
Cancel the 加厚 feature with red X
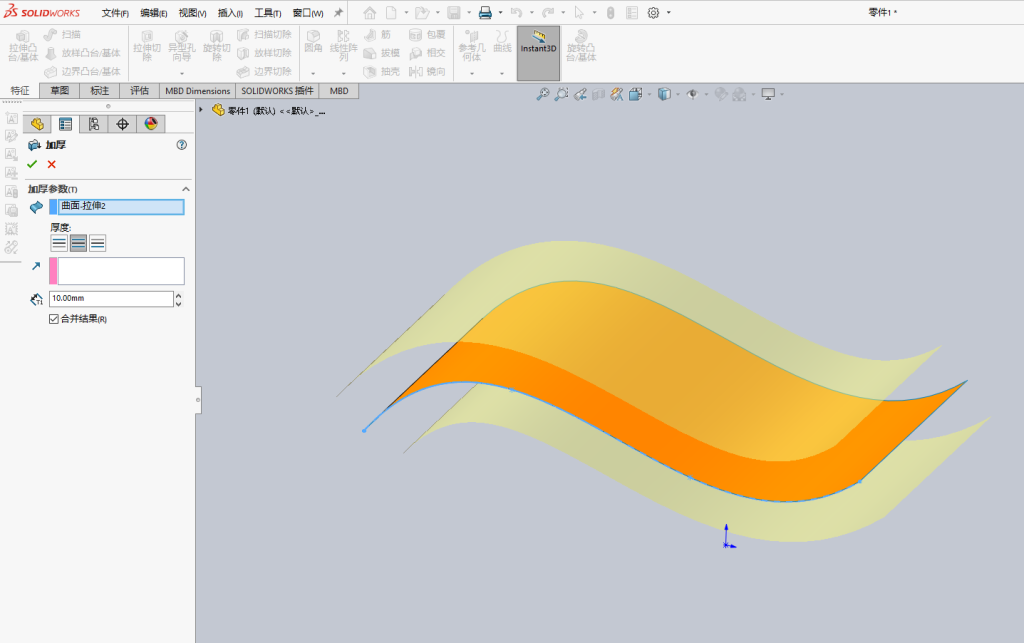[x=52, y=165]
